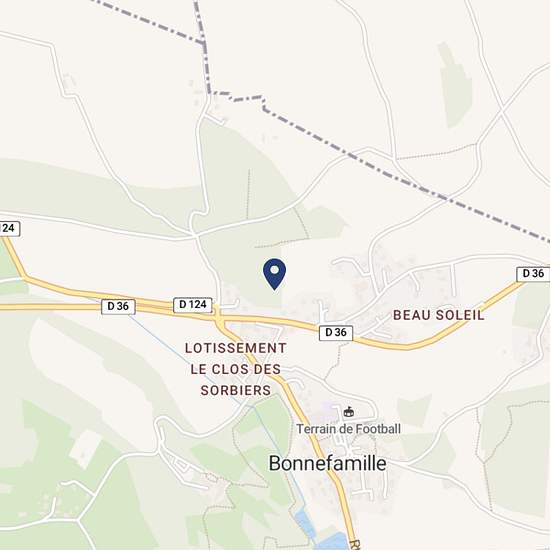Select the BEAU SOLEIL neighborhood label
The width and height of the screenshot is (550, 550).
pyautogui.click(x=438, y=315)
